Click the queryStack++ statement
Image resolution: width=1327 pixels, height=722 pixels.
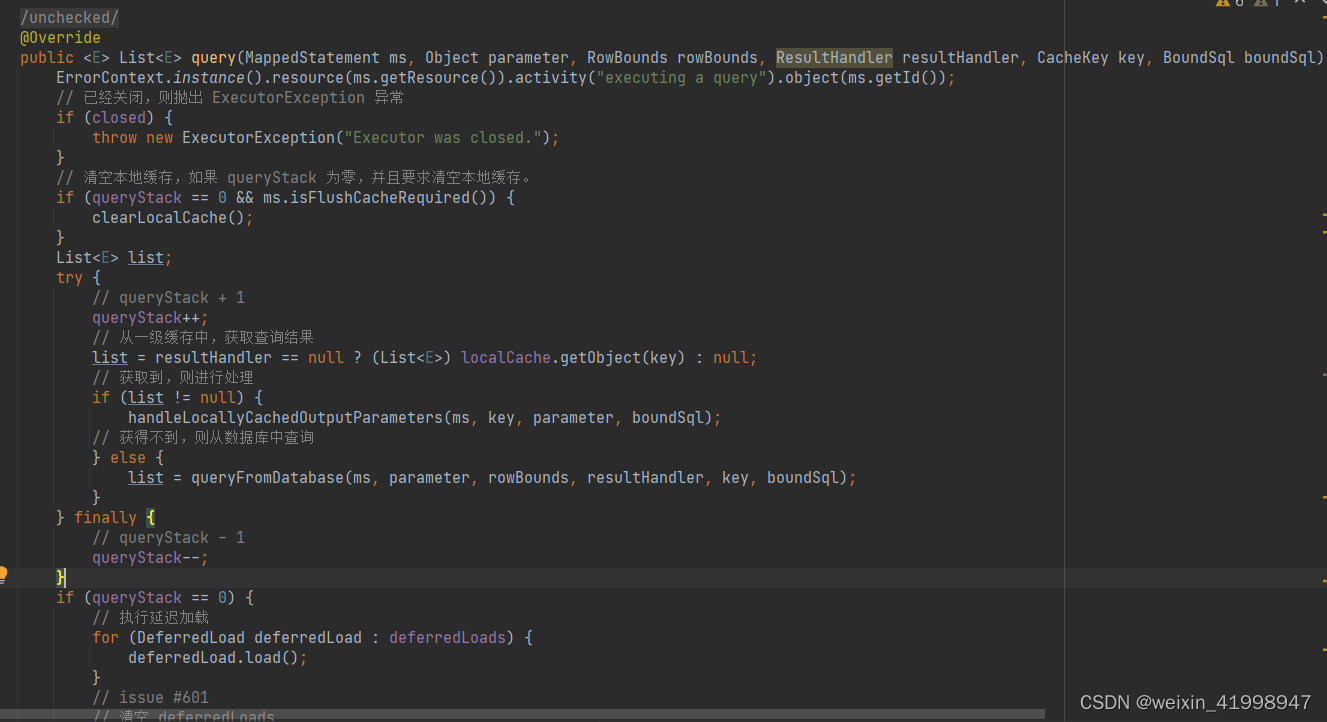pos(150,318)
